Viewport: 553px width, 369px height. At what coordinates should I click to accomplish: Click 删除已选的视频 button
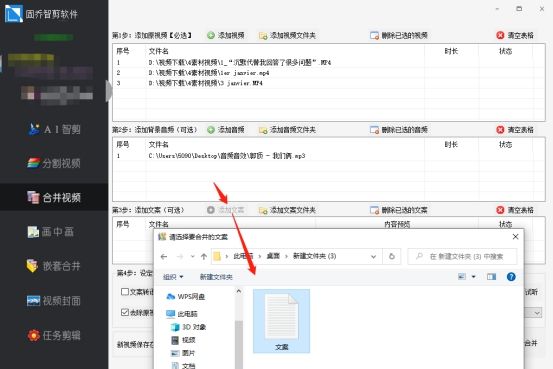pos(399,35)
